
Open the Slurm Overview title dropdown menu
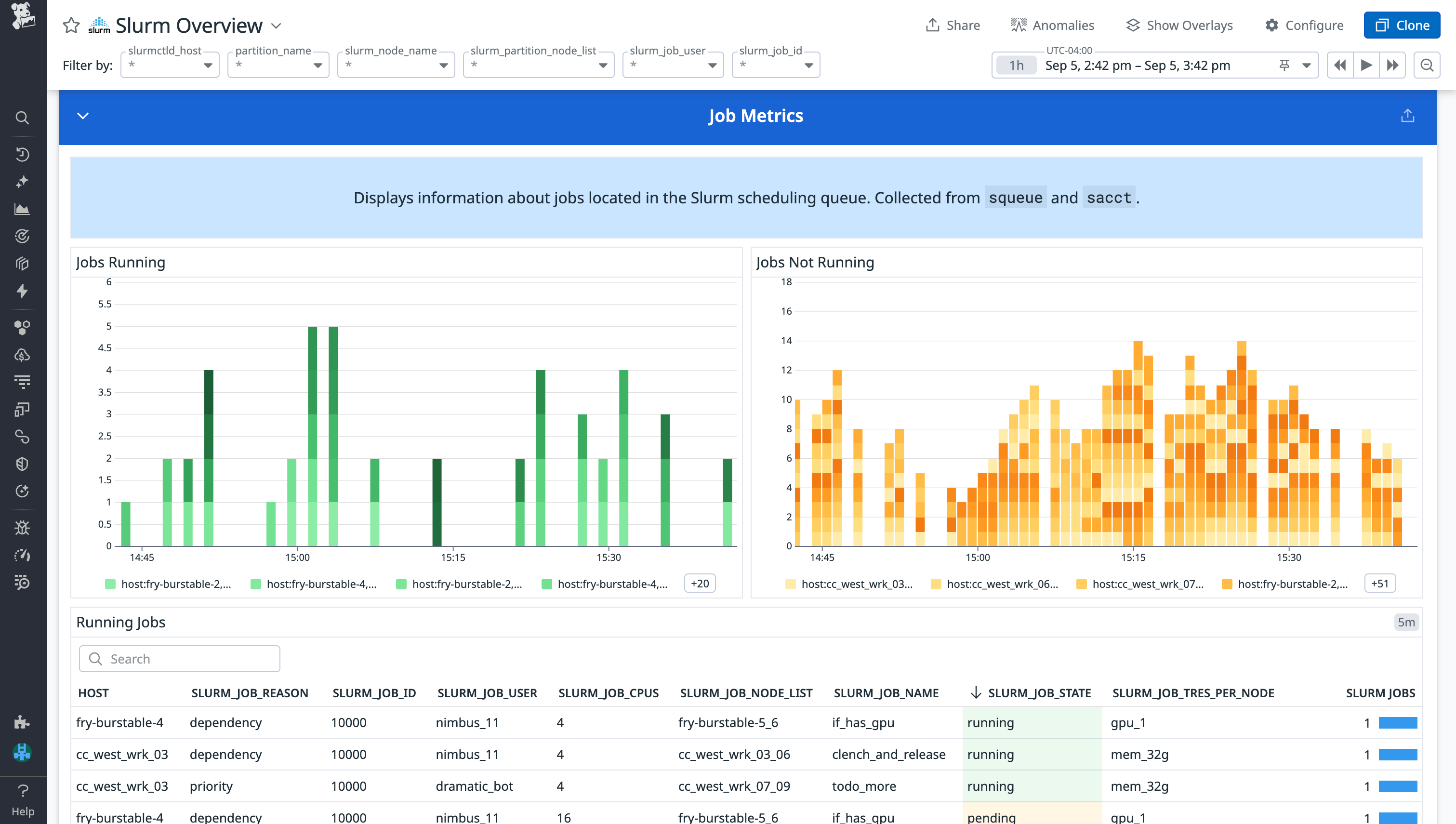point(276,26)
